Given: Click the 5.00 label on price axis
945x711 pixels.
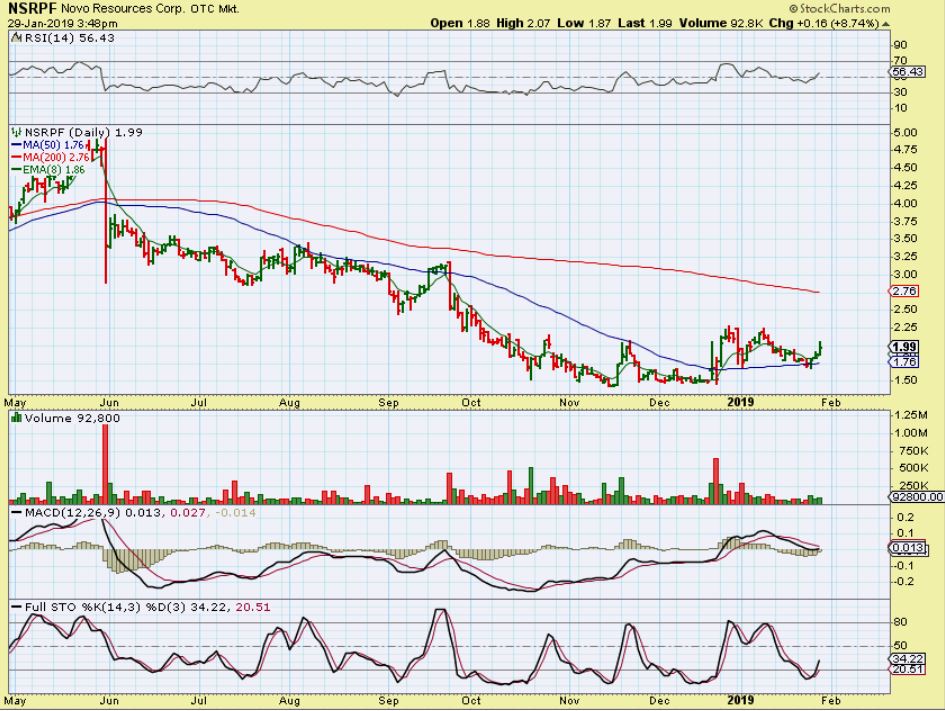Looking at the screenshot, I should pos(906,133).
